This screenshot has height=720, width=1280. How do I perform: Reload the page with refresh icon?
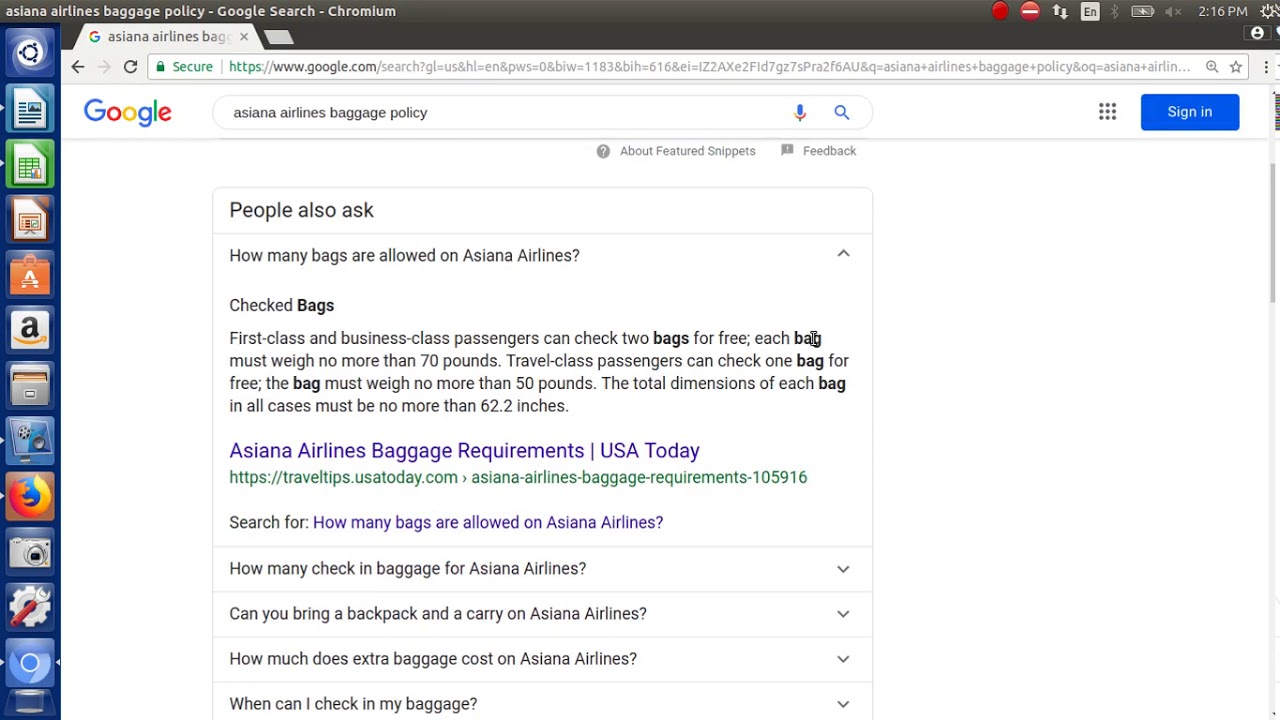(x=130, y=67)
